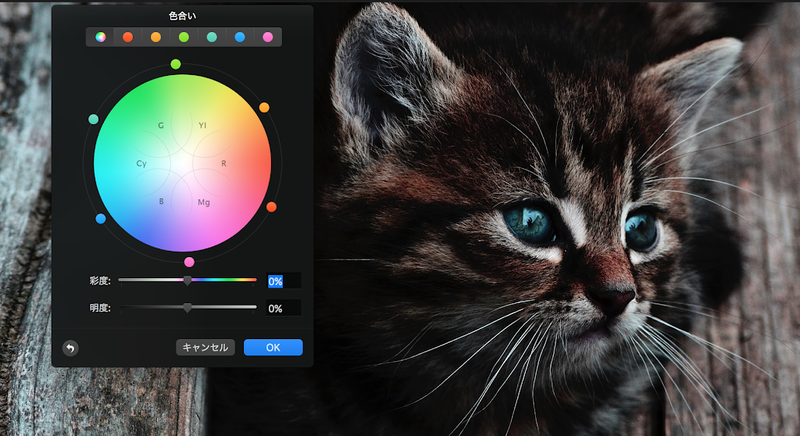
Task: Click the green handle above the hue wheel
Action: (x=176, y=64)
